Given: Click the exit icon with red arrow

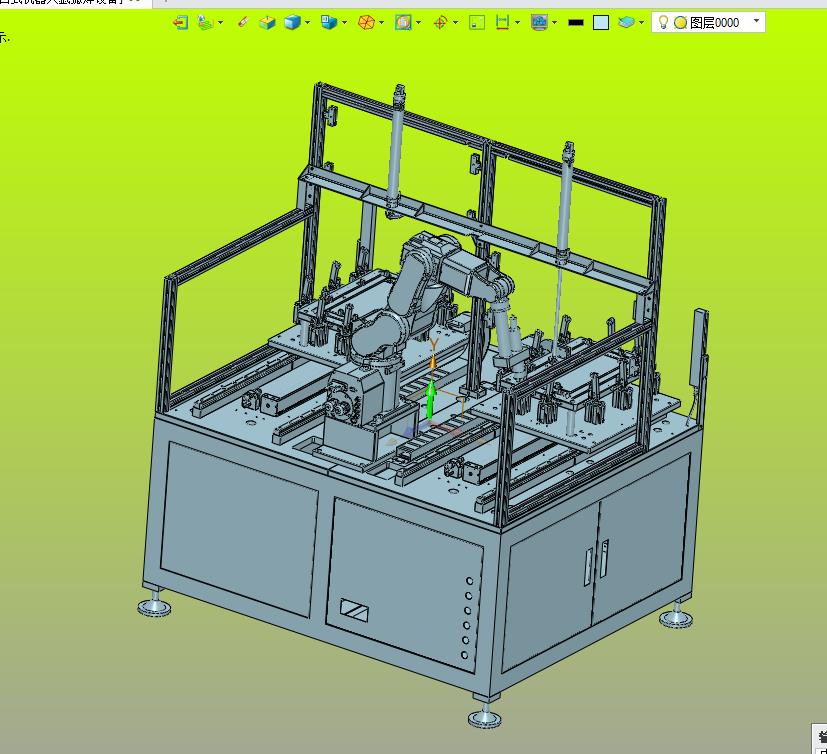Looking at the screenshot, I should coord(180,23).
